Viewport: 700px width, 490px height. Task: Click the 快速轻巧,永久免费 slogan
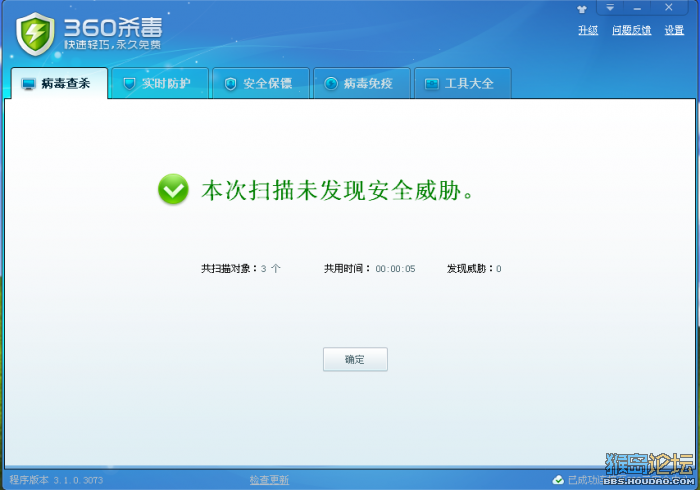[112, 45]
